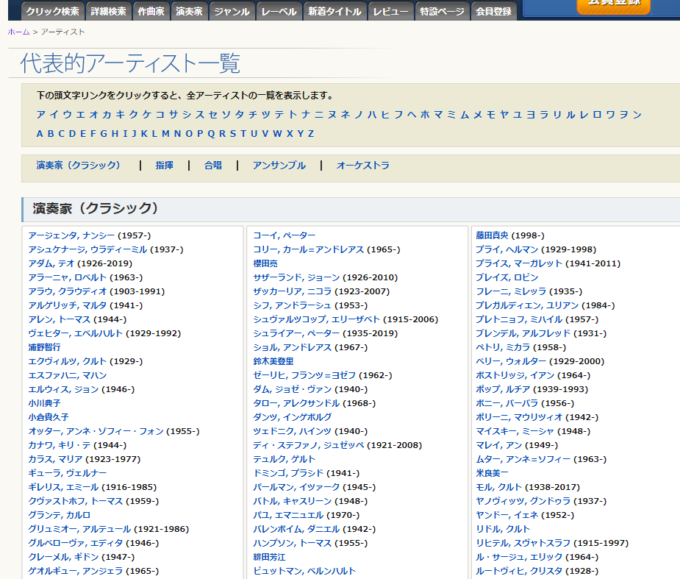Viewport: 680px width, 579px height.
Task: Jump to the 合唱 category
Action: click(x=213, y=165)
